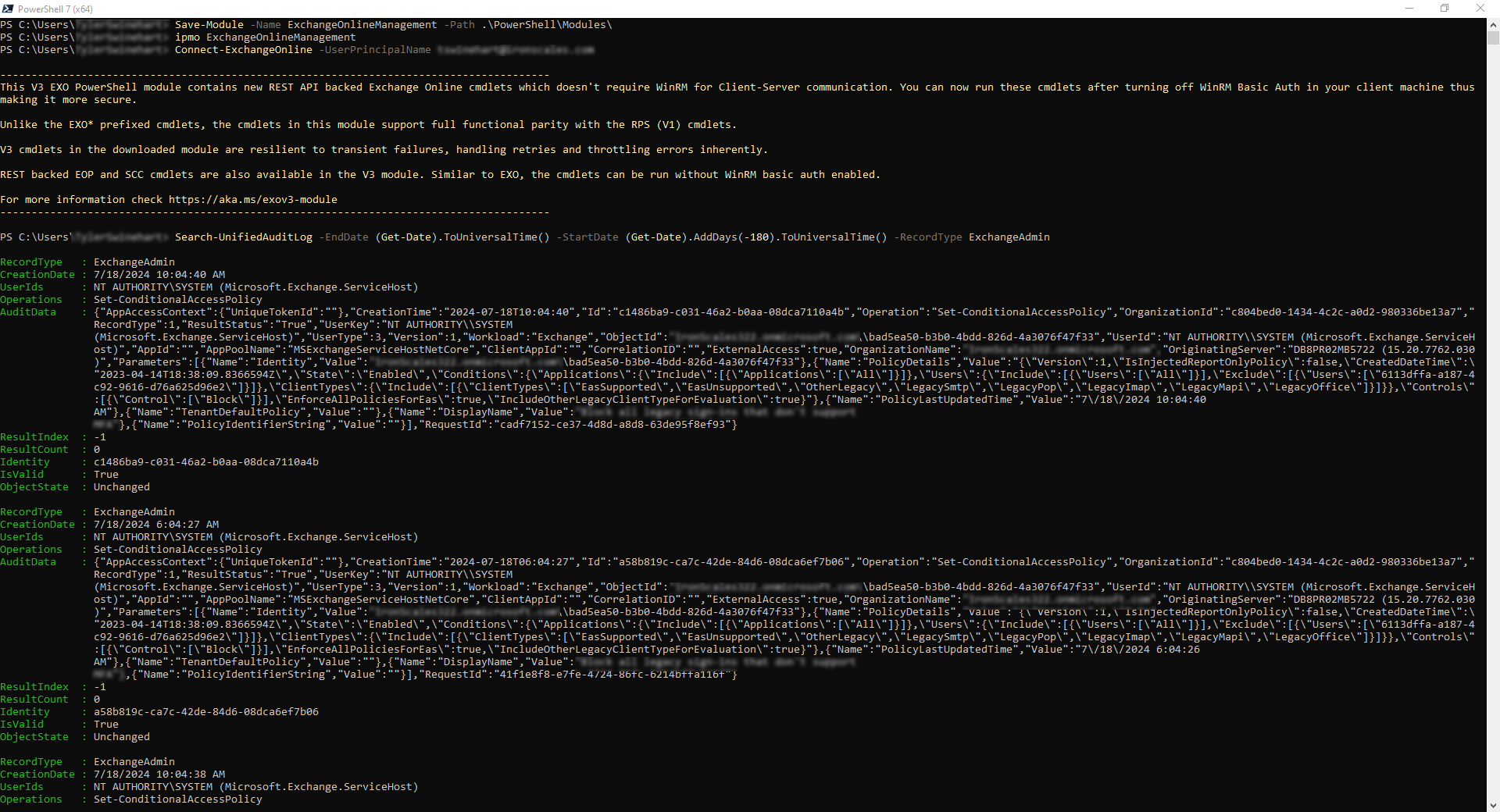Click the scrollbar up arrow
Screen dimensions: 1500x812
coord(1493,24)
